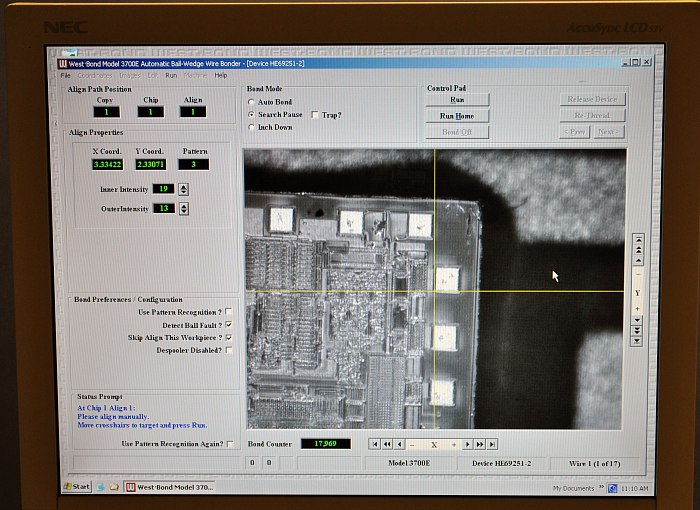Uncheck Detect Ball Fault option

tap(229, 325)
